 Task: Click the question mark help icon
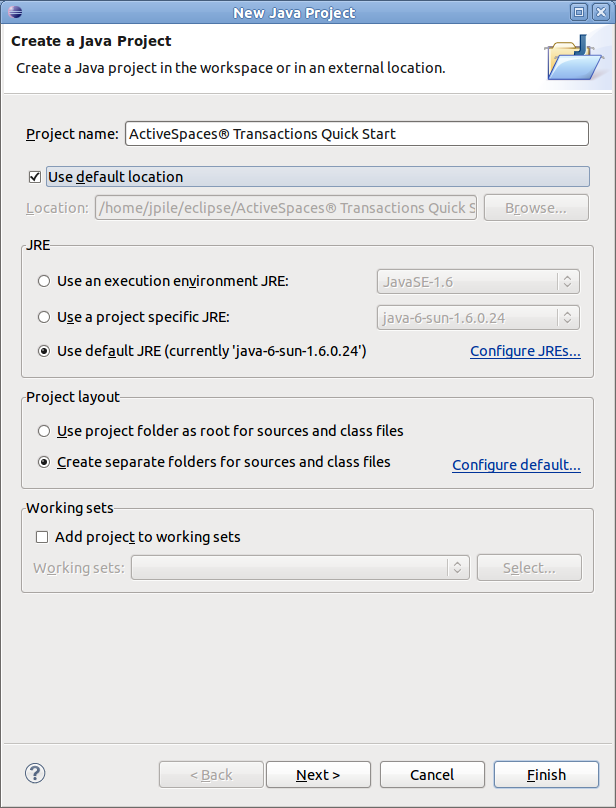pos(34,773)
